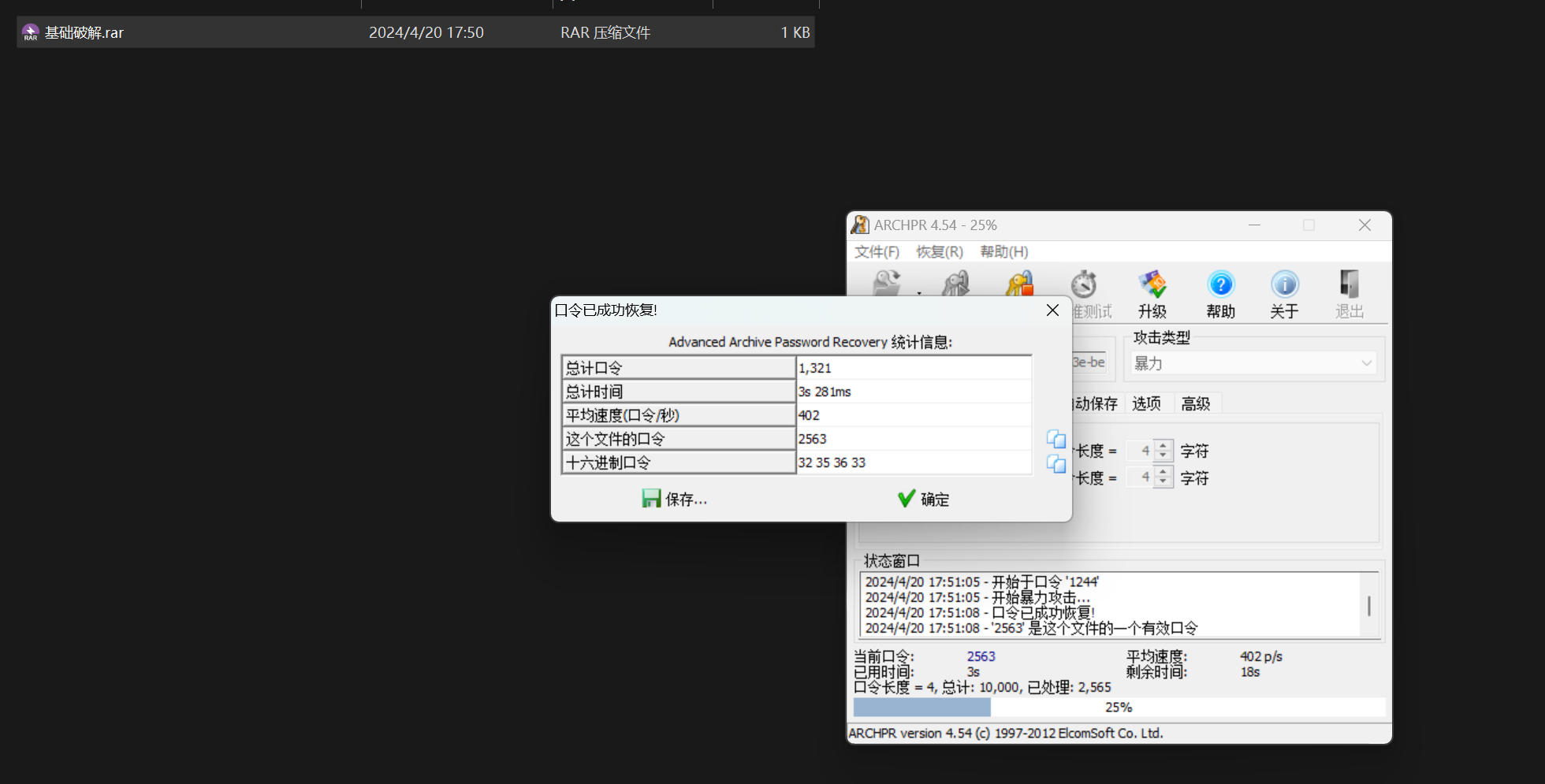Screen dimensions: 1545x784
Task: Copy the hex password using its copy icon
Action: (1056, 464)
